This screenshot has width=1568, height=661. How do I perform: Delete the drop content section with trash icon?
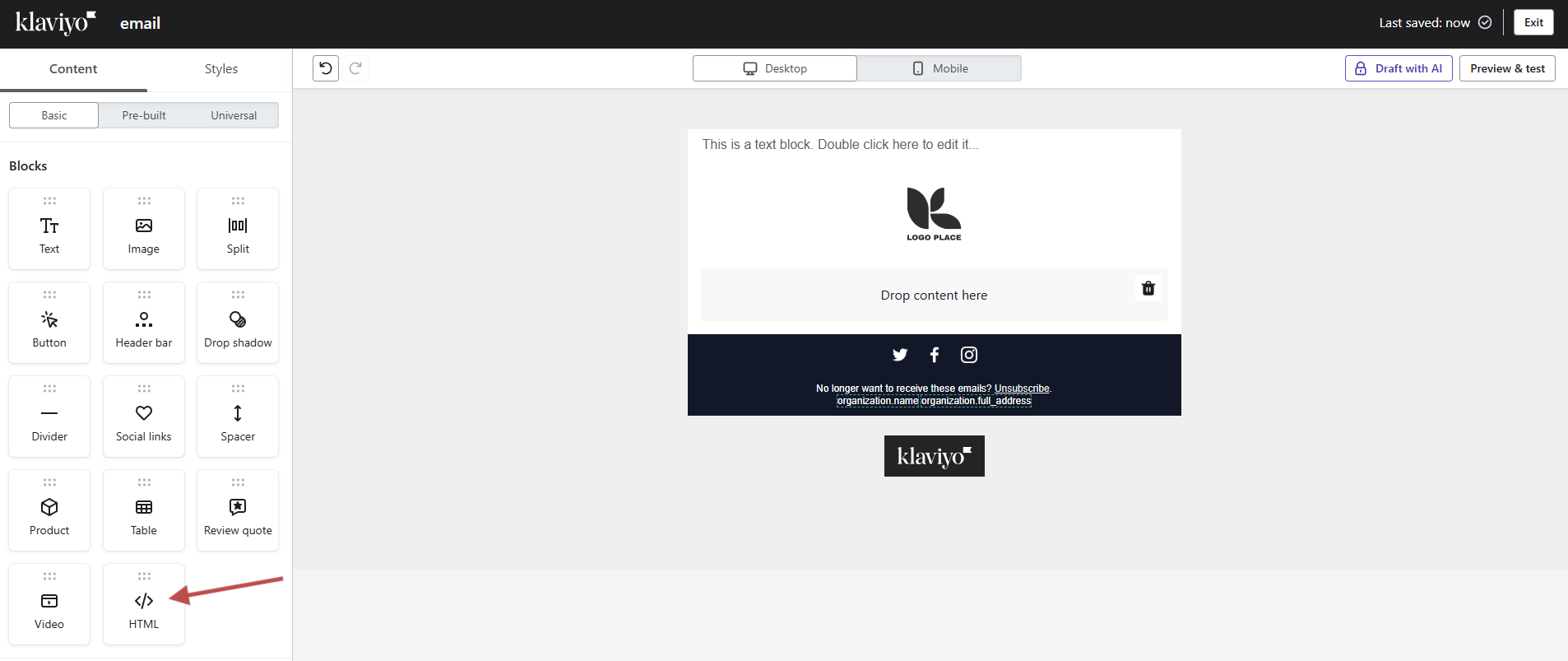(x=1148, y=288)
